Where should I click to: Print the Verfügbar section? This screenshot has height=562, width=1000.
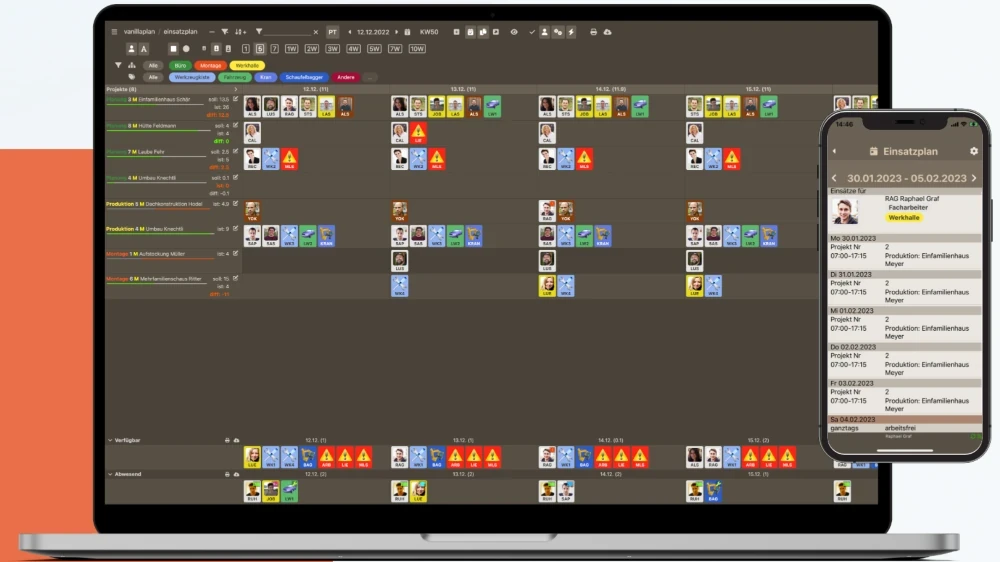coord(227,440)
